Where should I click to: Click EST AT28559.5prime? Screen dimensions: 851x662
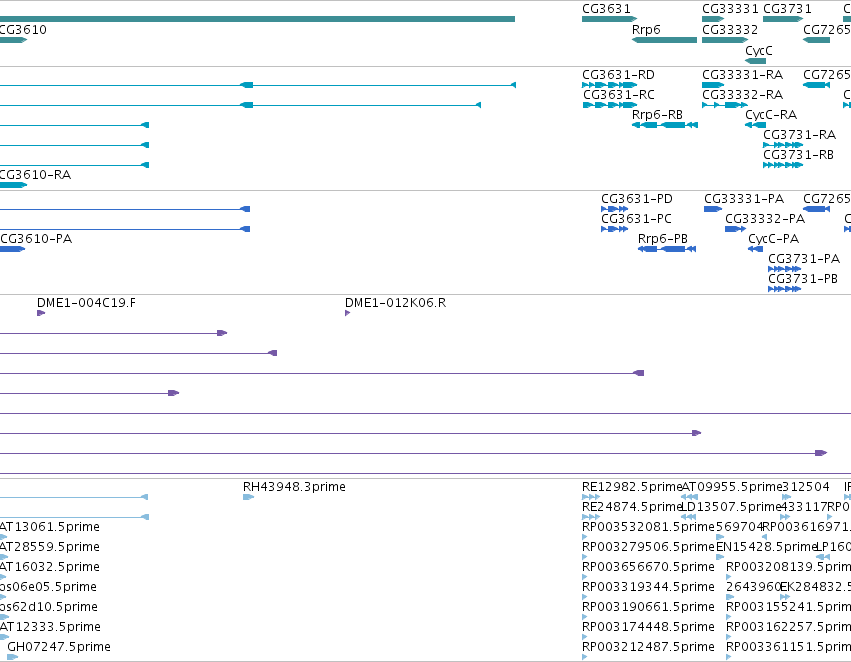(x=50, y=547)
